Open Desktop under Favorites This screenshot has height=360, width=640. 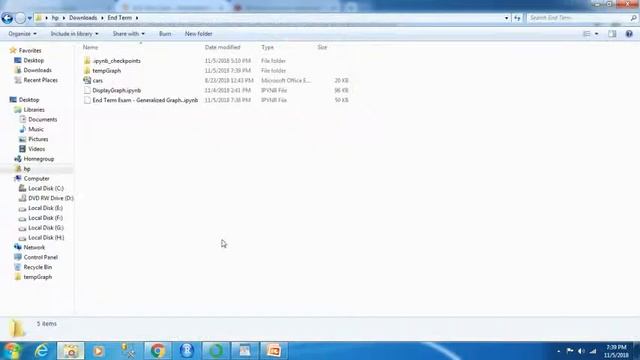pos(33,60)
